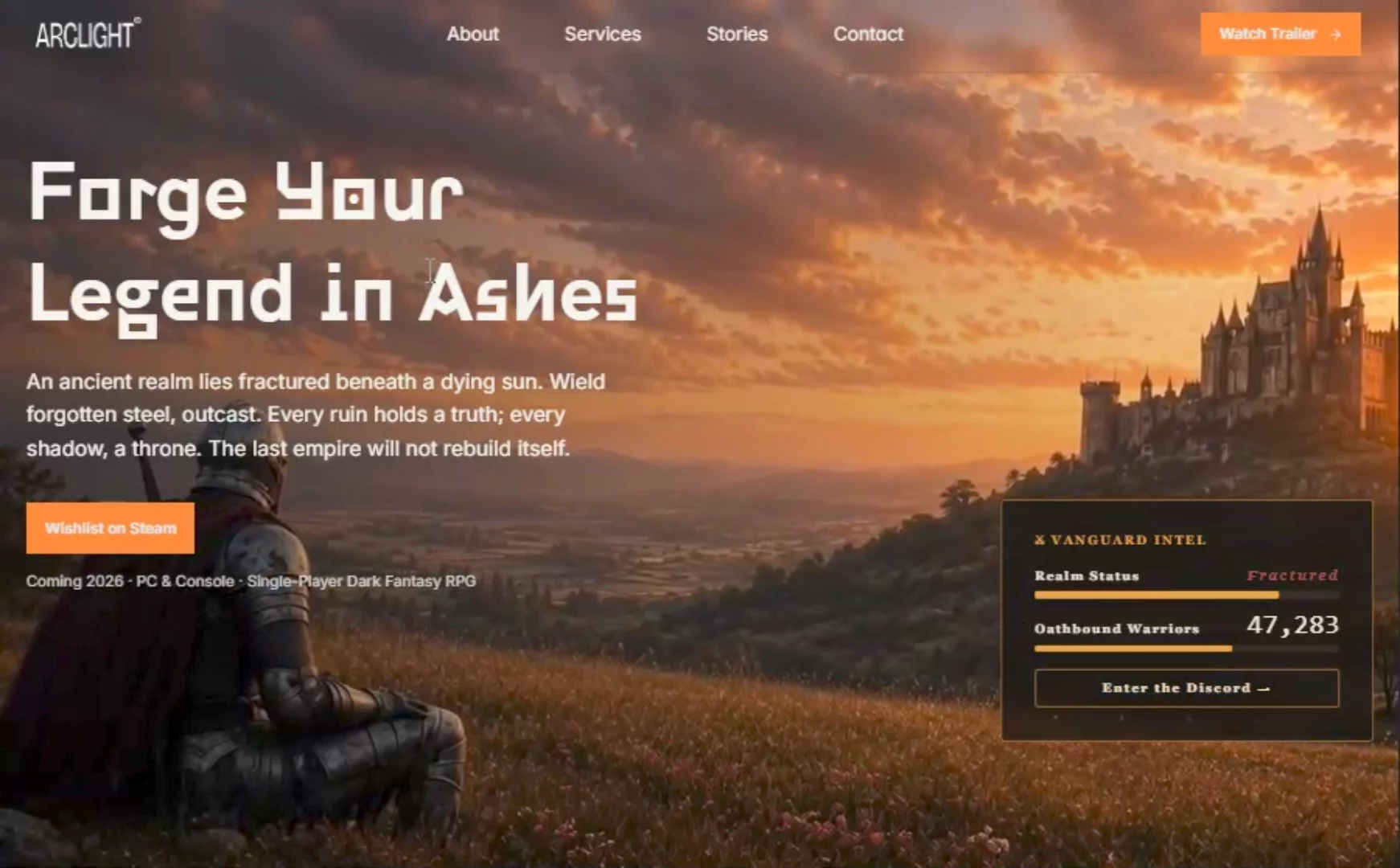The width and height of the screenshot is (1400, 868).
Task: Click the 47,283 warriors count
Action: coord(1292,624)
